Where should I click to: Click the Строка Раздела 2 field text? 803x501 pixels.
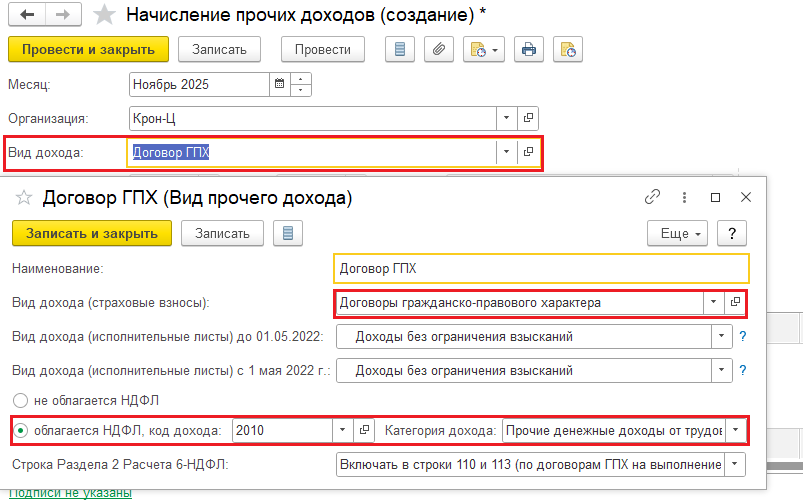click(530, 465)
